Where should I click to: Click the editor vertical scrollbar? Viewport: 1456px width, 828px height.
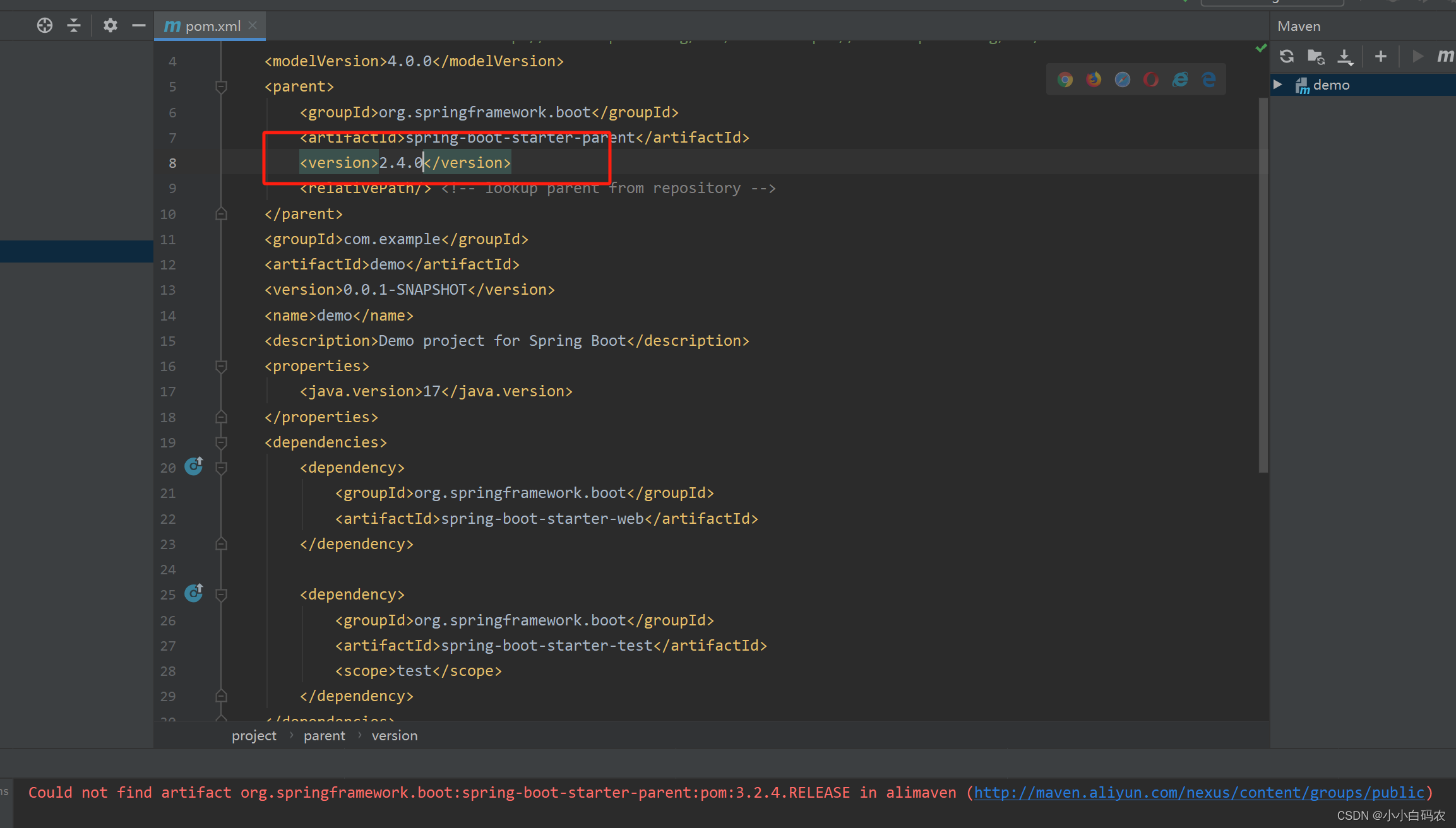click(1263, 284)
